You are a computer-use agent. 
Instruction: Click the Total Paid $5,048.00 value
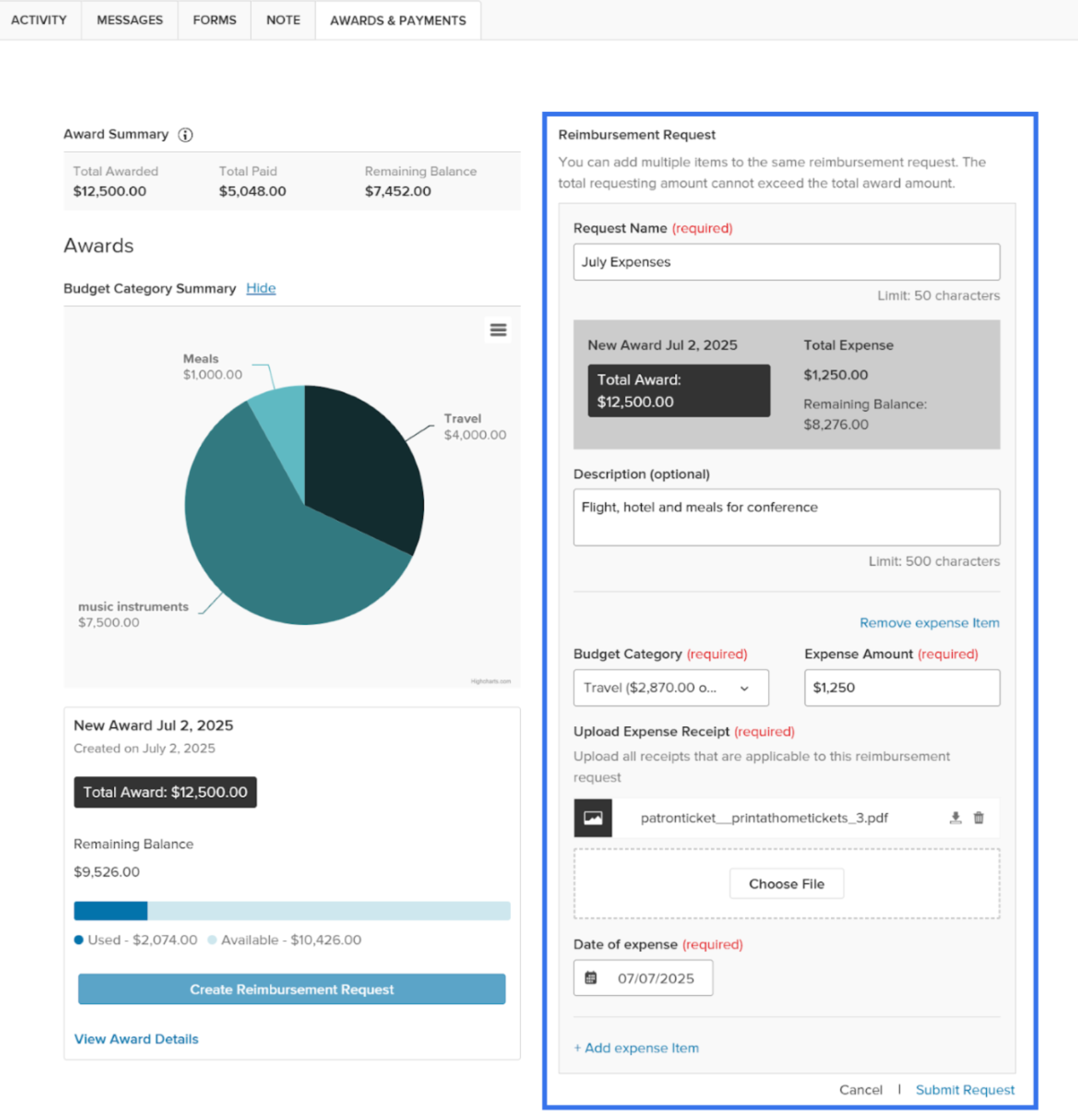point(253,191)
